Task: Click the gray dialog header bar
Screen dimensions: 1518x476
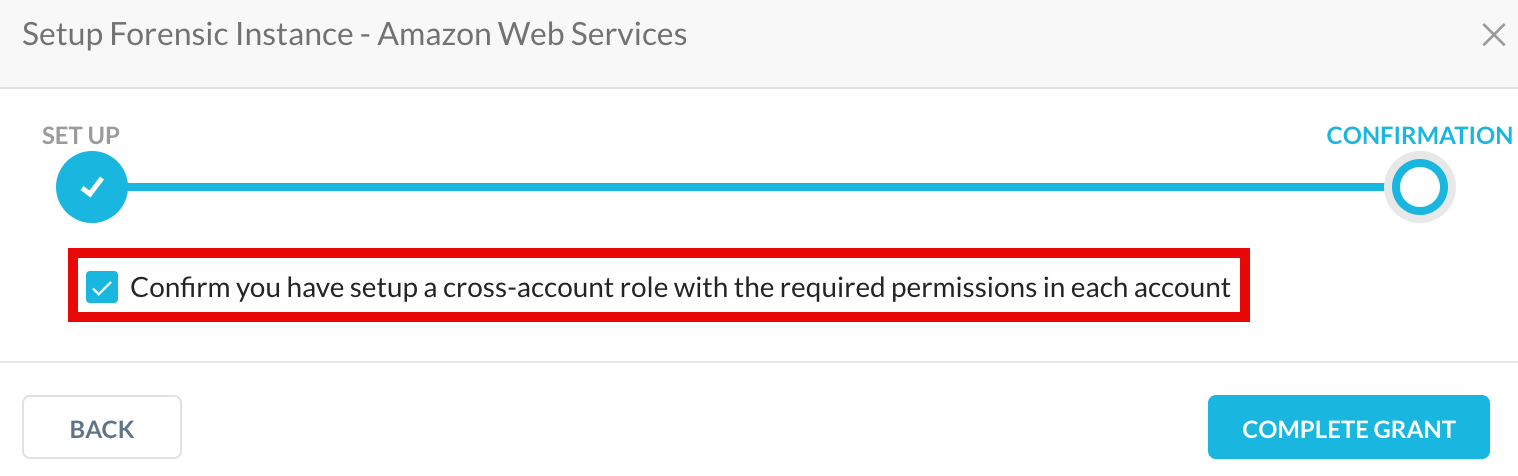Action: coord(758,44)
